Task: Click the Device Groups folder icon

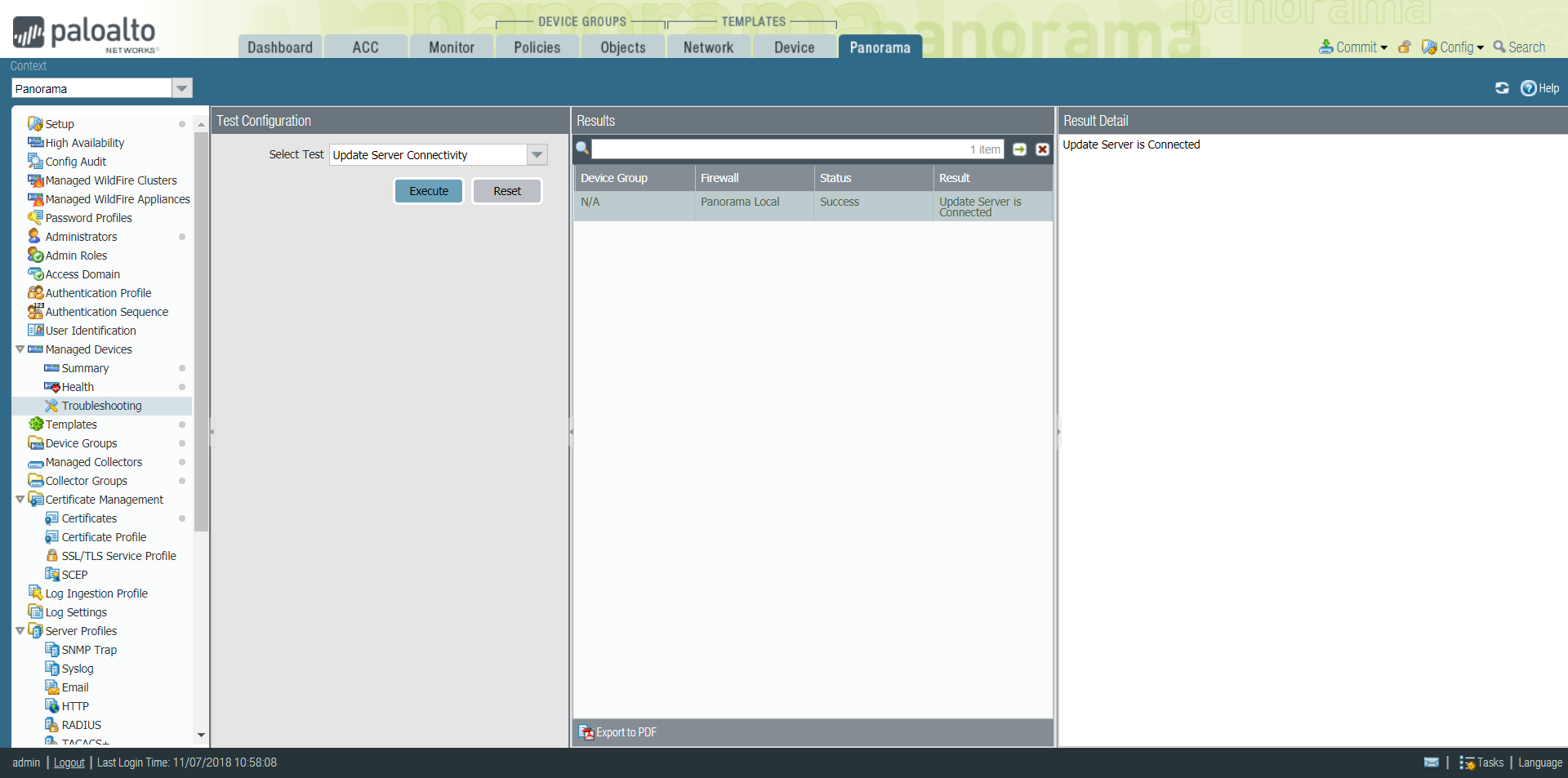Action: click(x=35, y=443)
